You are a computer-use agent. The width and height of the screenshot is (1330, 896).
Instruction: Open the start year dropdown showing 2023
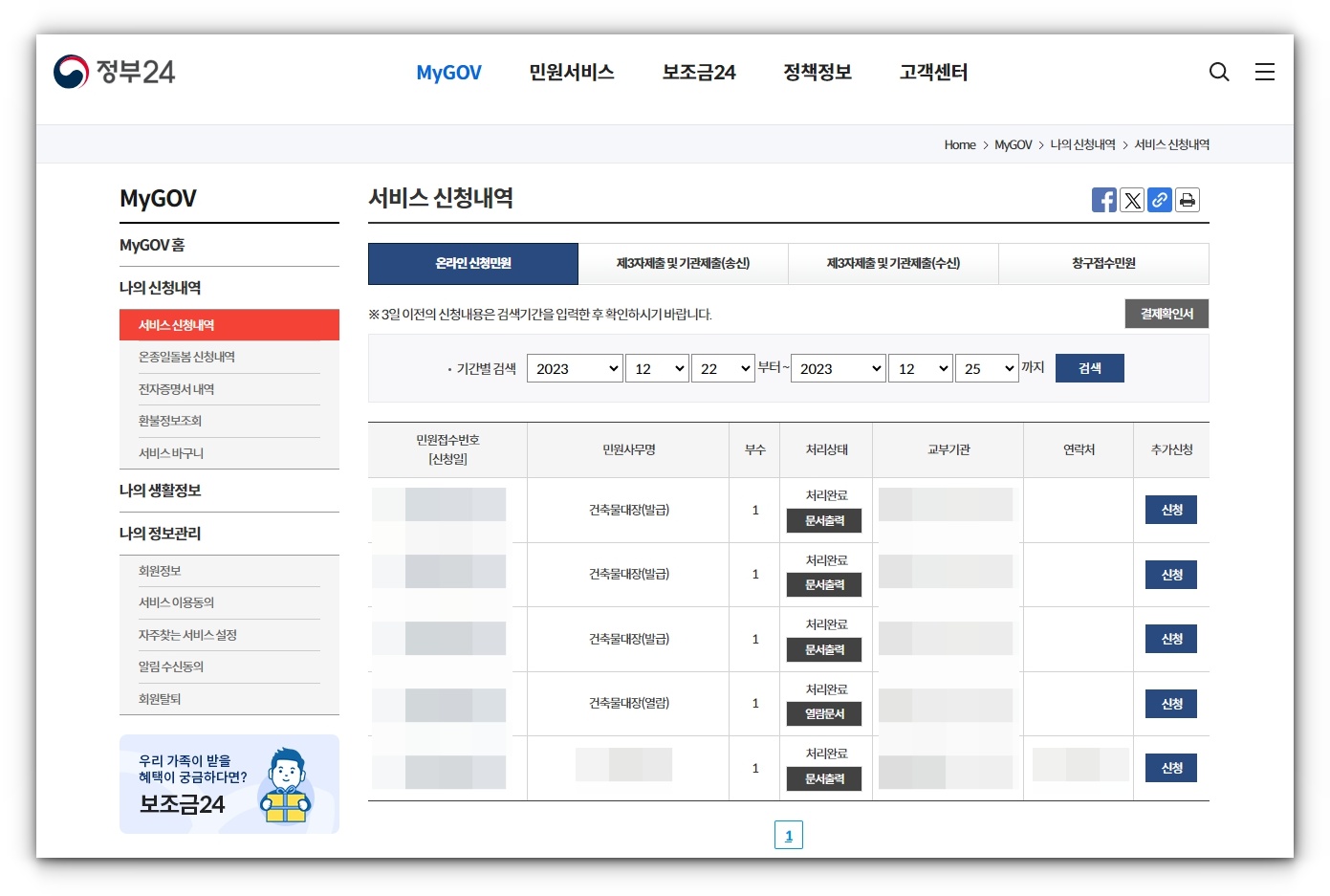[x=574, y=368]
